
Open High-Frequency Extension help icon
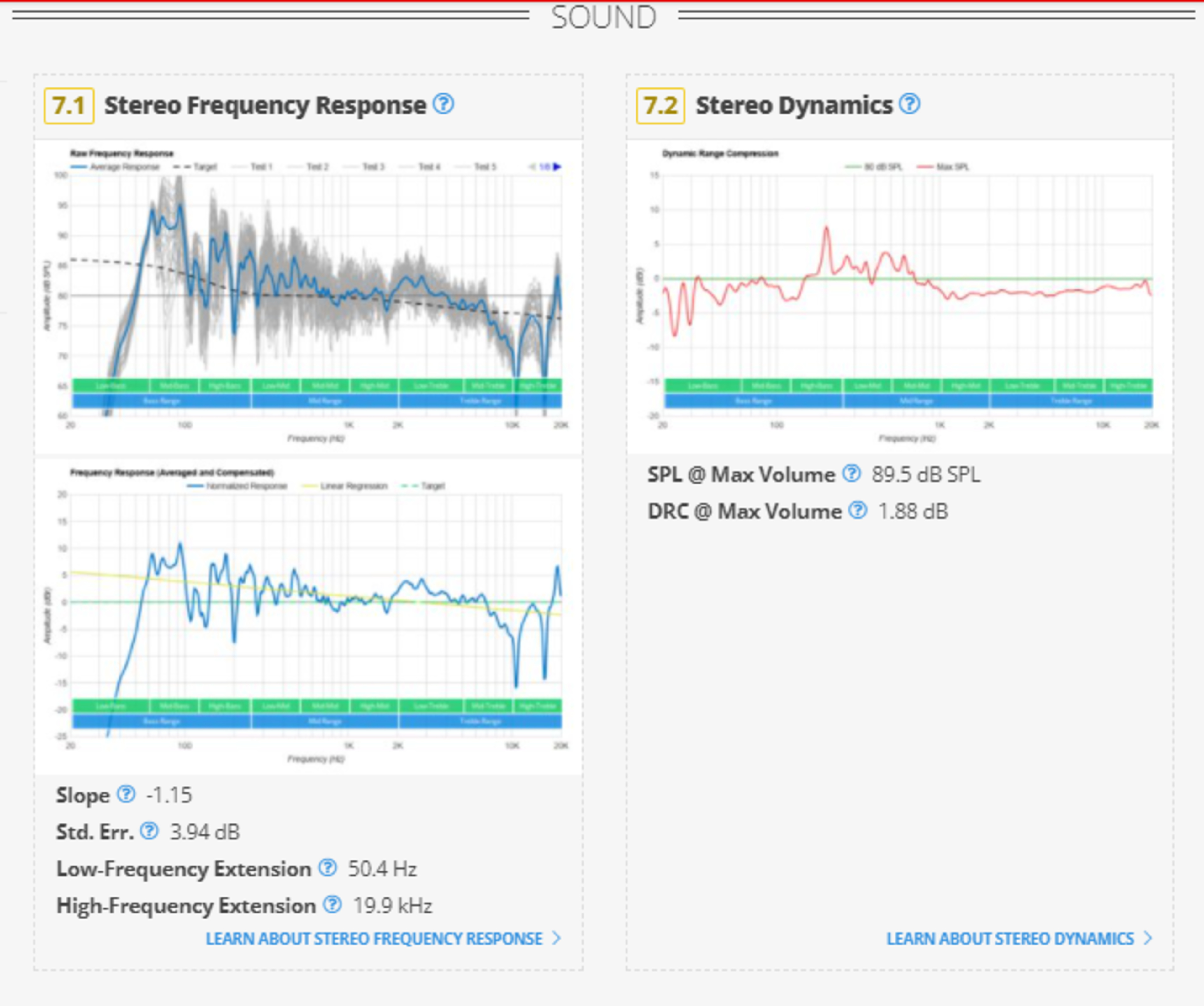(332, 904)
